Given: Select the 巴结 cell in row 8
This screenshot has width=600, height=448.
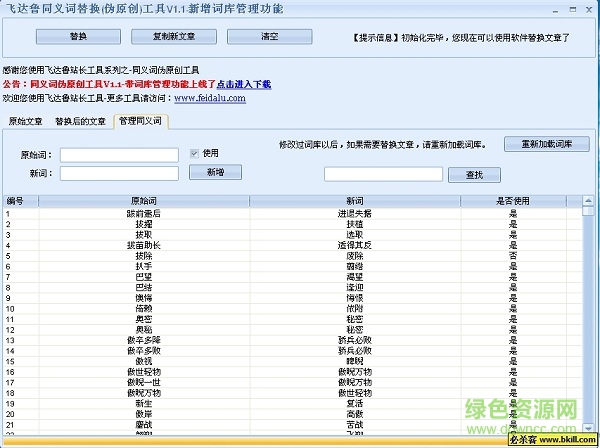Looking at the screenshot, I should [144, 287].
